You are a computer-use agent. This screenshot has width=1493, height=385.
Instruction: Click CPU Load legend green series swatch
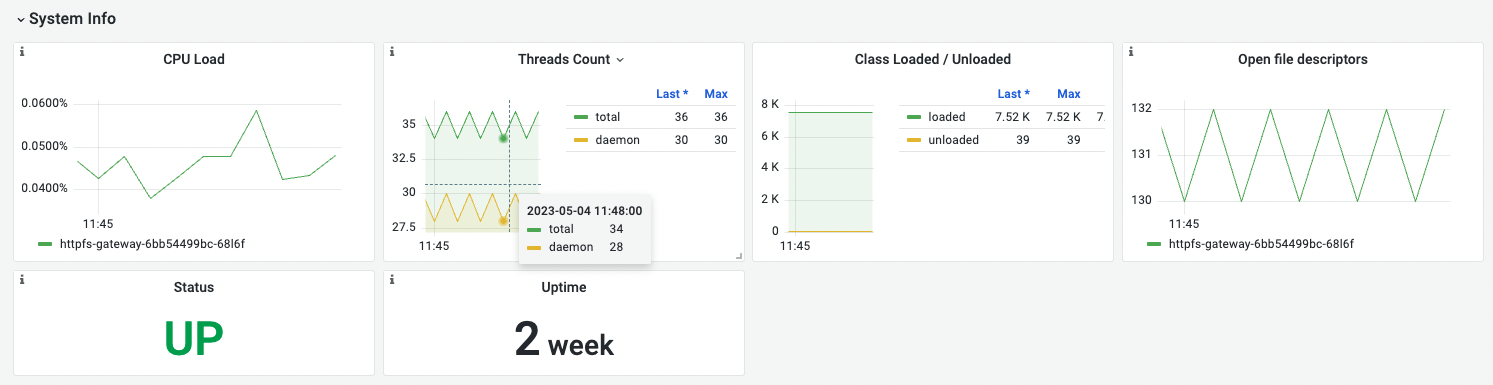pos(45,243)
